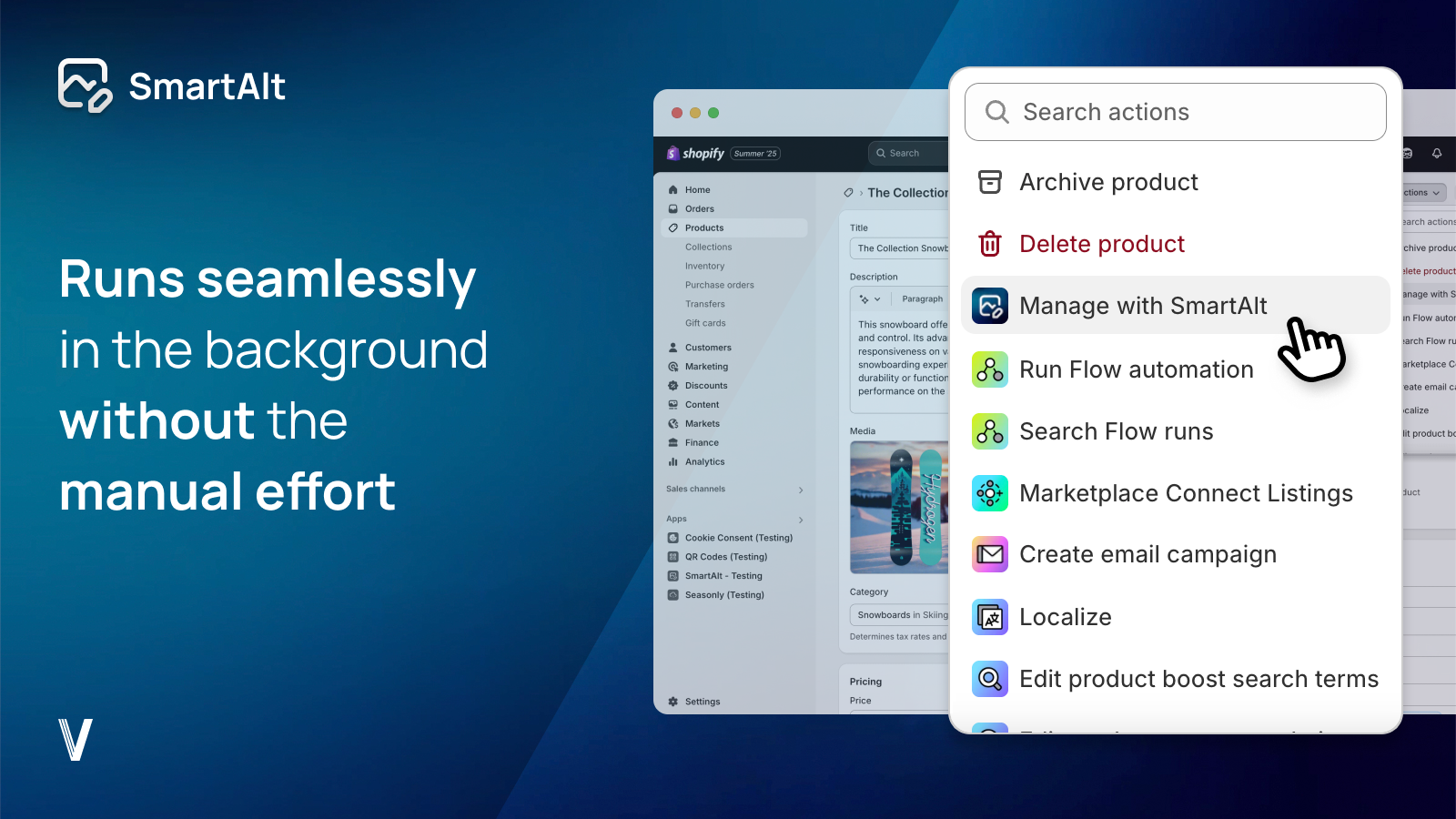Image resolution: width=1456 pixels, height=819 pixels.
Task: Click the Edit product boost search terms icon
Action: [x=989, y=679]
